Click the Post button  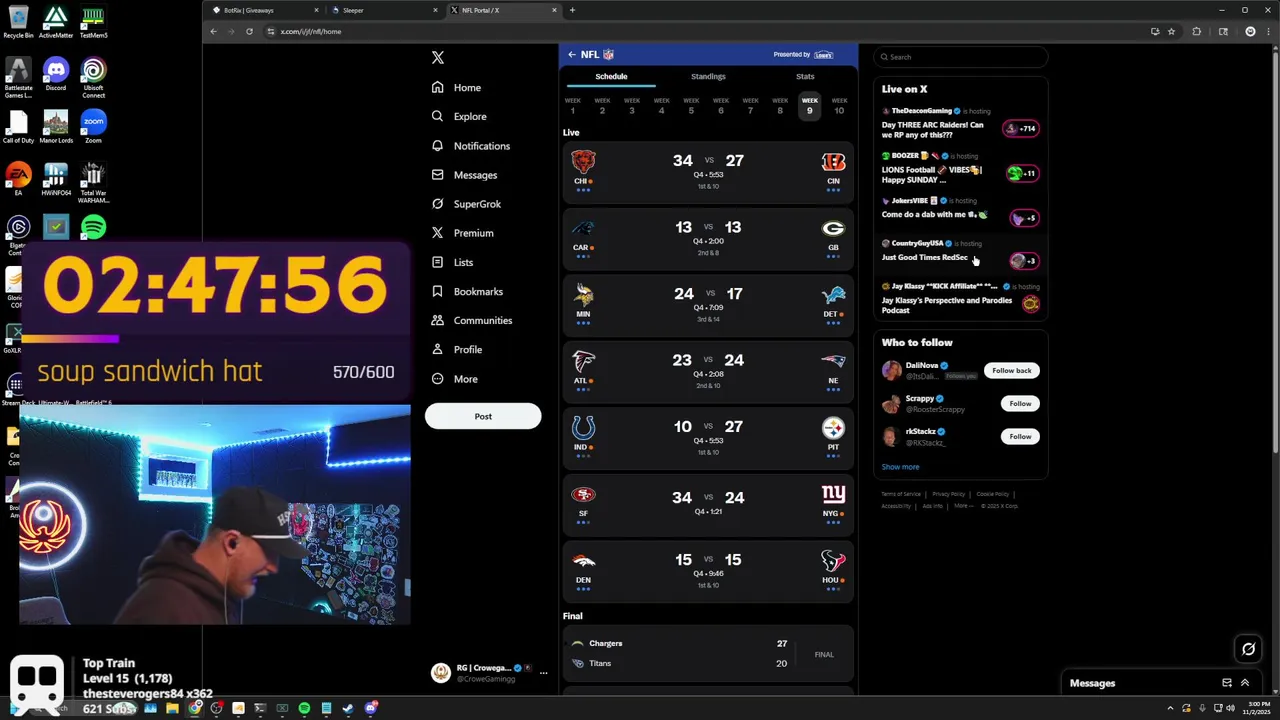483,416
